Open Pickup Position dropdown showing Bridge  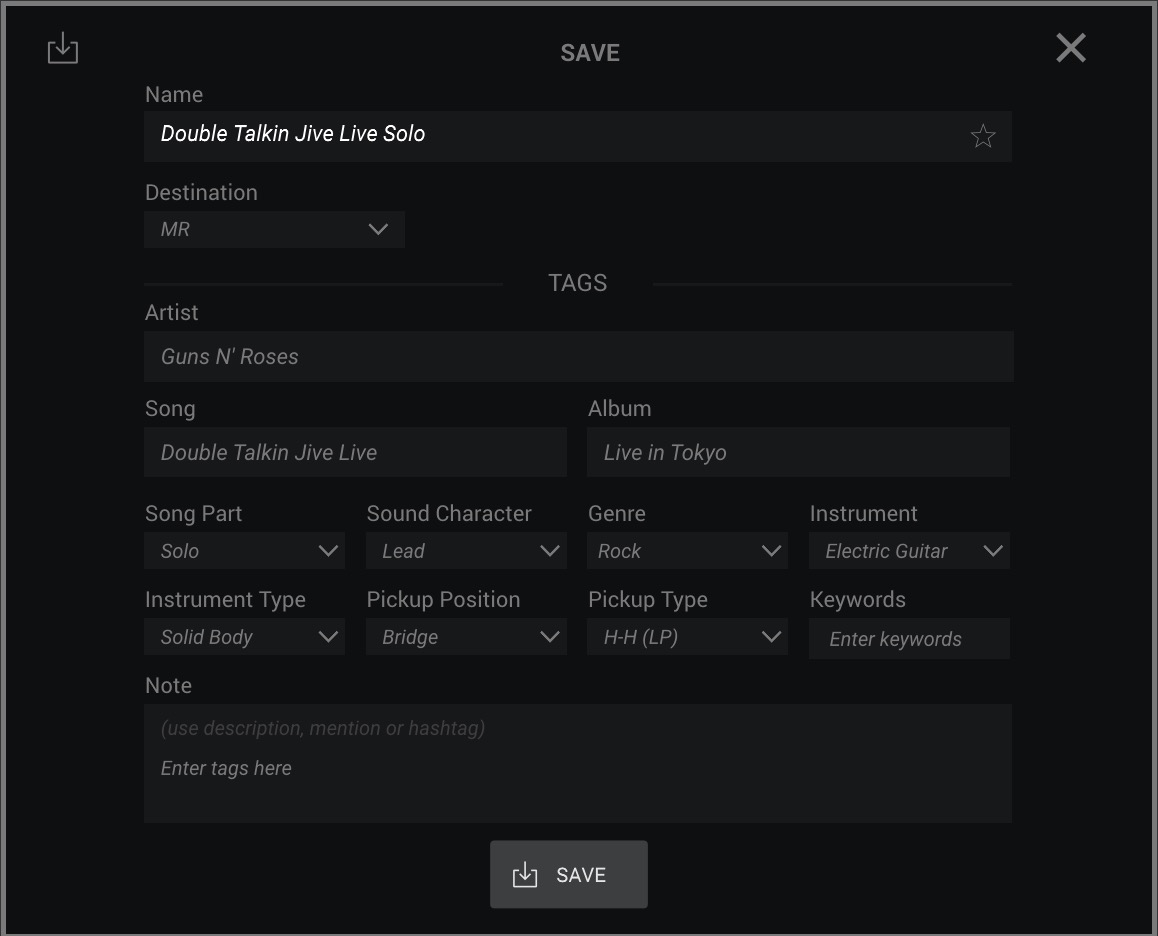click(466, 637)
